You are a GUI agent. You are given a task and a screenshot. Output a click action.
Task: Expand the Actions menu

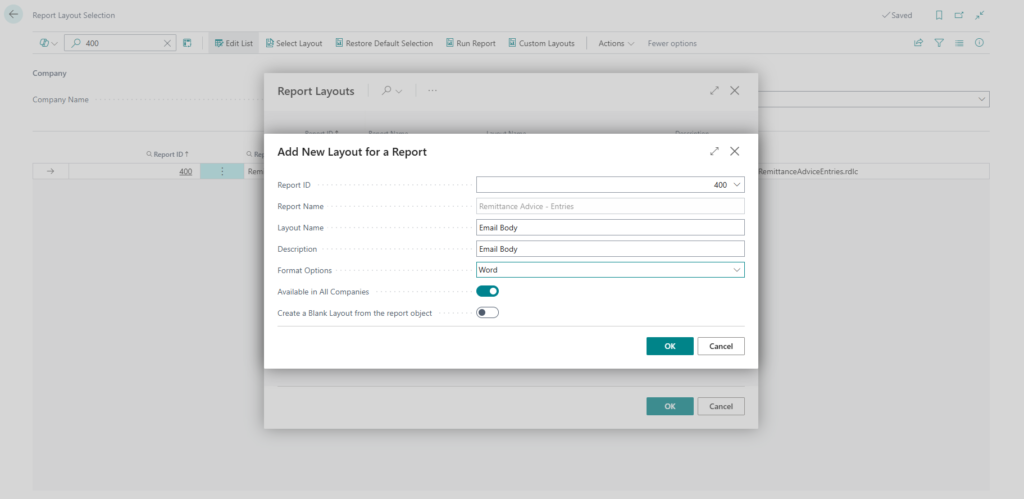pyautogui.click(x=616, y=43)
